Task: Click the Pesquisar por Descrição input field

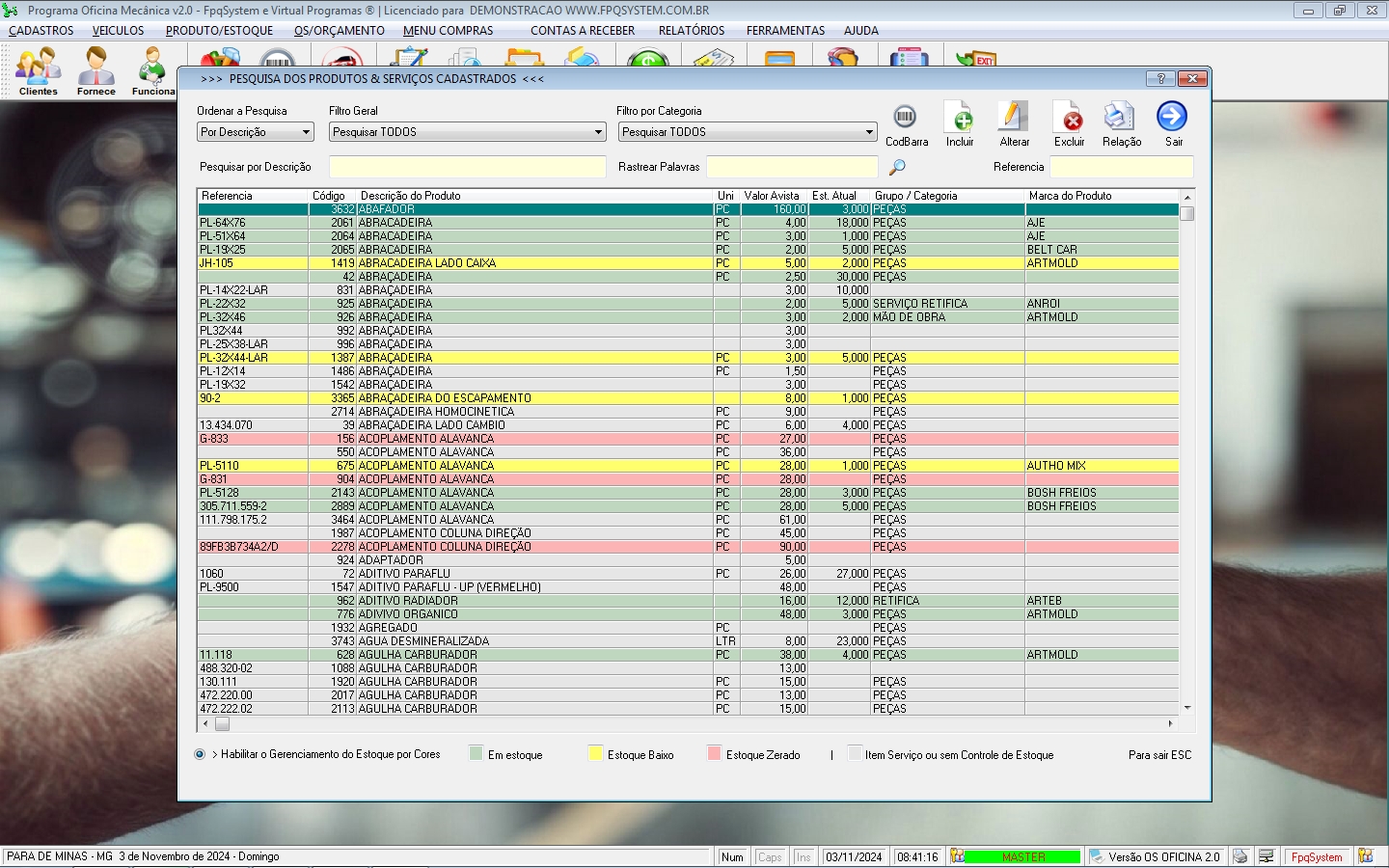Action: tap(467, 167)
